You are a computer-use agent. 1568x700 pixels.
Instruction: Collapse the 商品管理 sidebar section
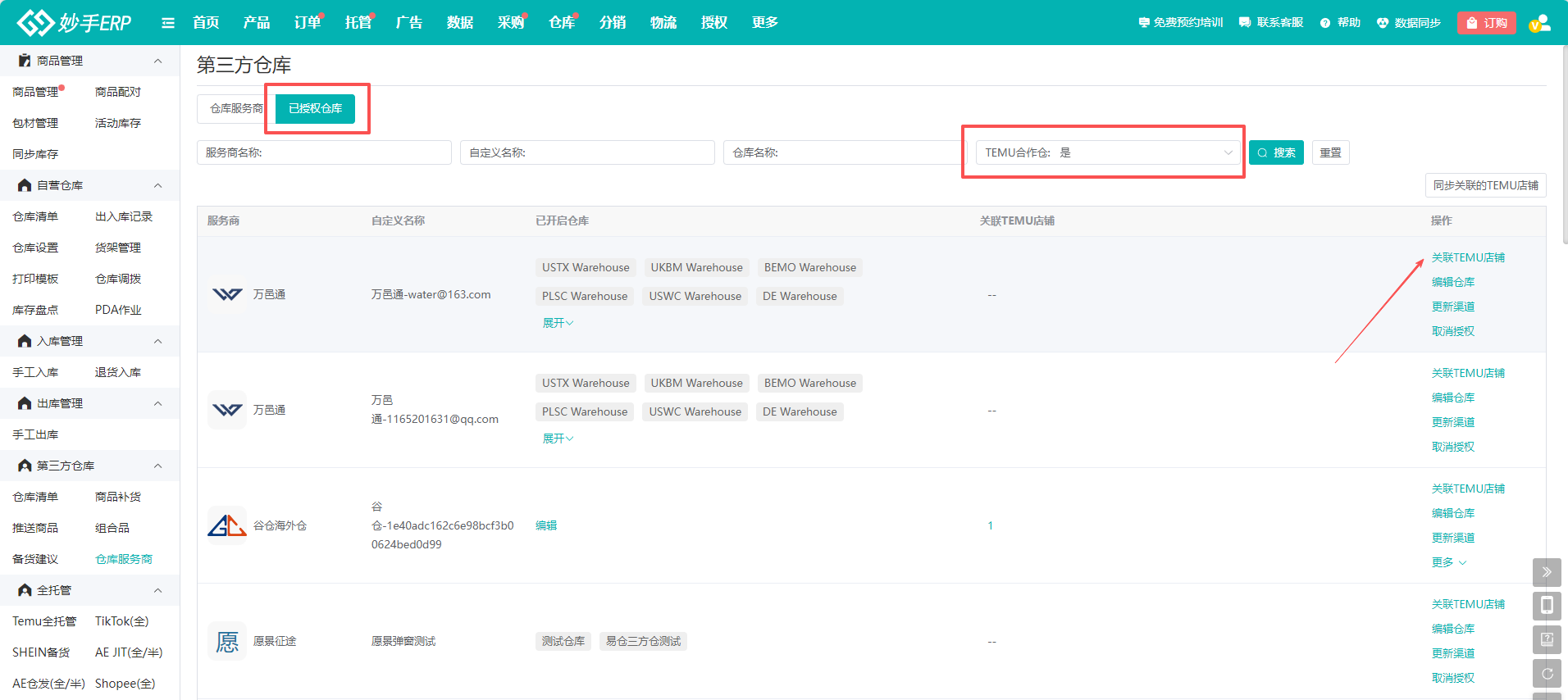point(157,61)
